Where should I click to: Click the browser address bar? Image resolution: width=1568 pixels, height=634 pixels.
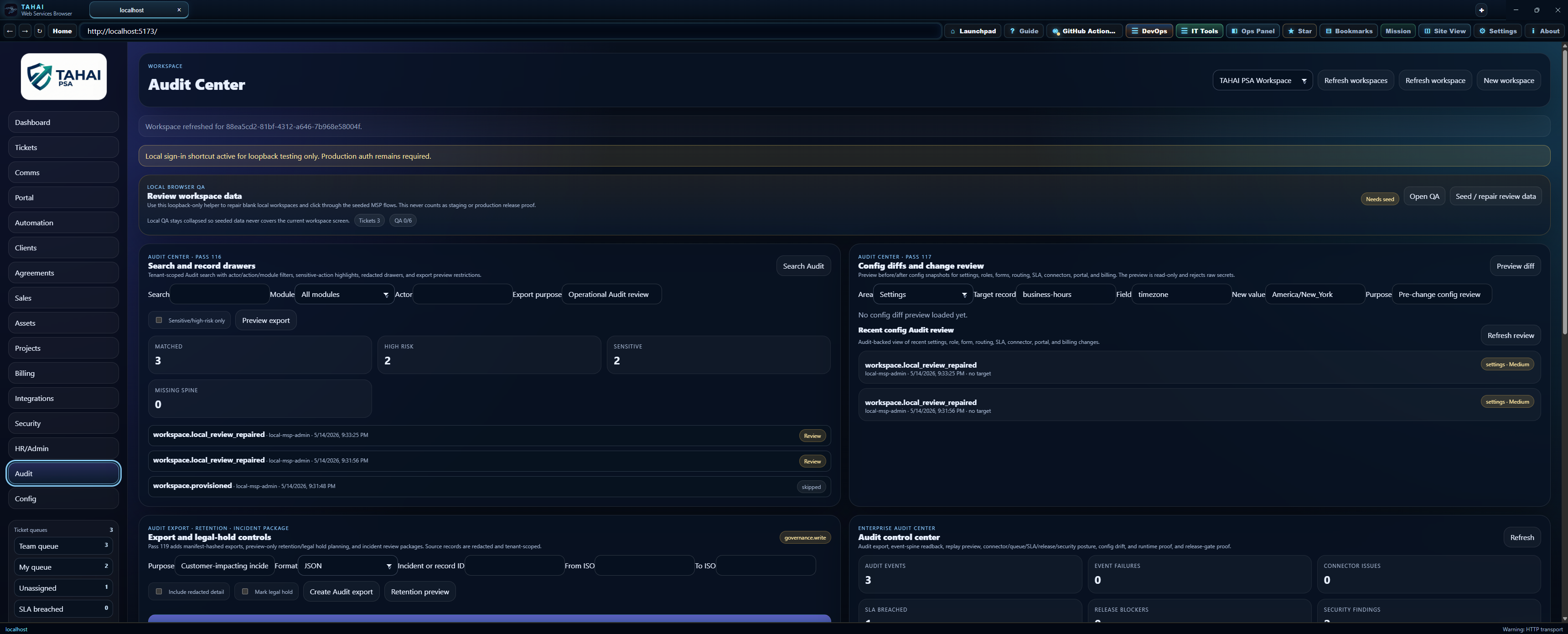(x=510, y=31)
